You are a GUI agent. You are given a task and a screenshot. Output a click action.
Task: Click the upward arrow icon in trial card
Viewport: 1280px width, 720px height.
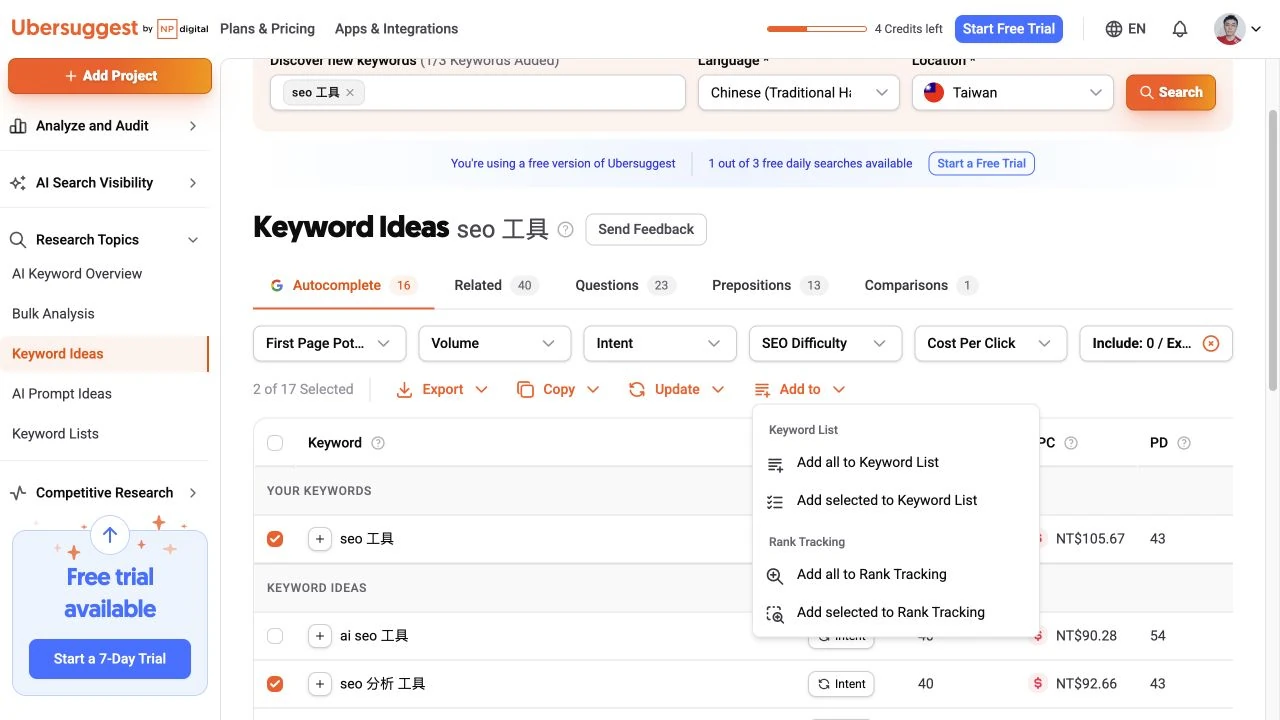[x=110, y=535]
